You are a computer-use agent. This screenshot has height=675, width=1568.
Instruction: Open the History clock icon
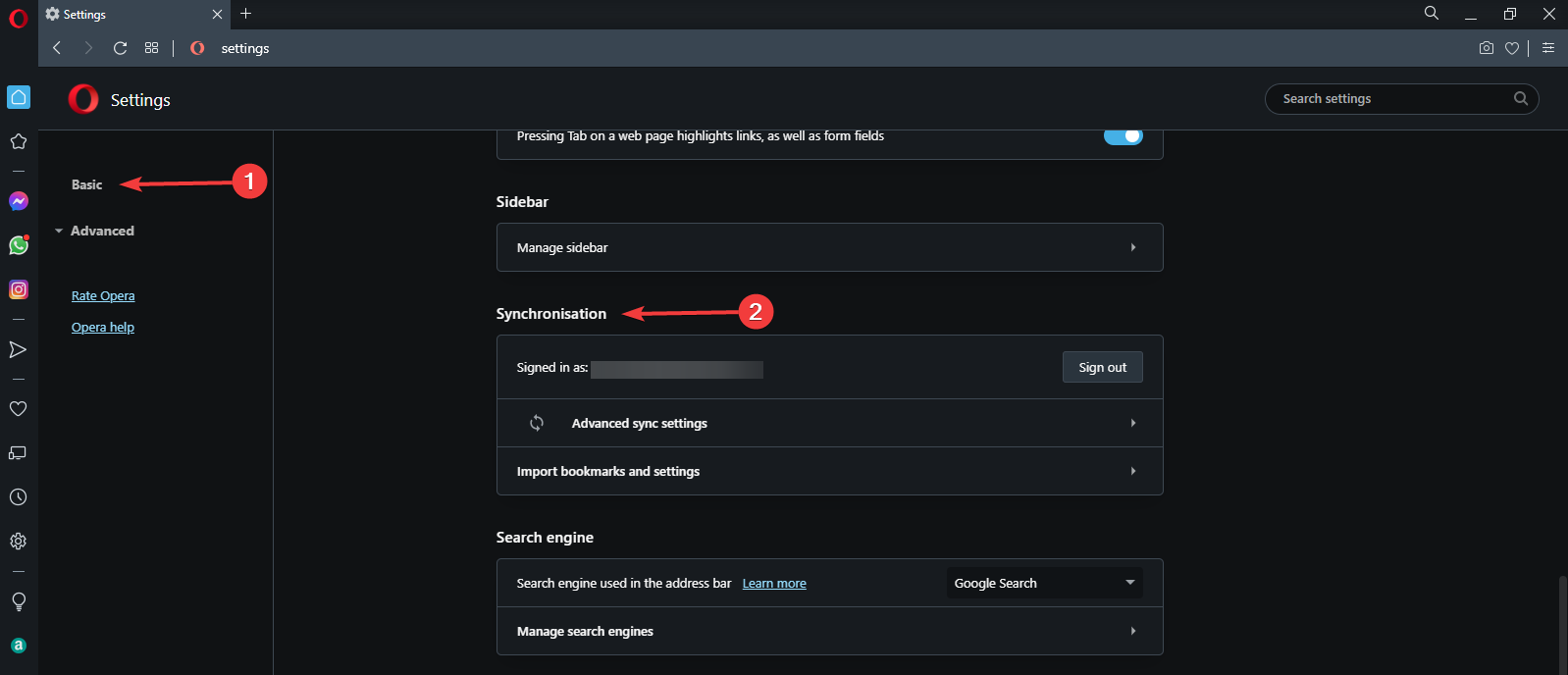[x=18, y=497]
